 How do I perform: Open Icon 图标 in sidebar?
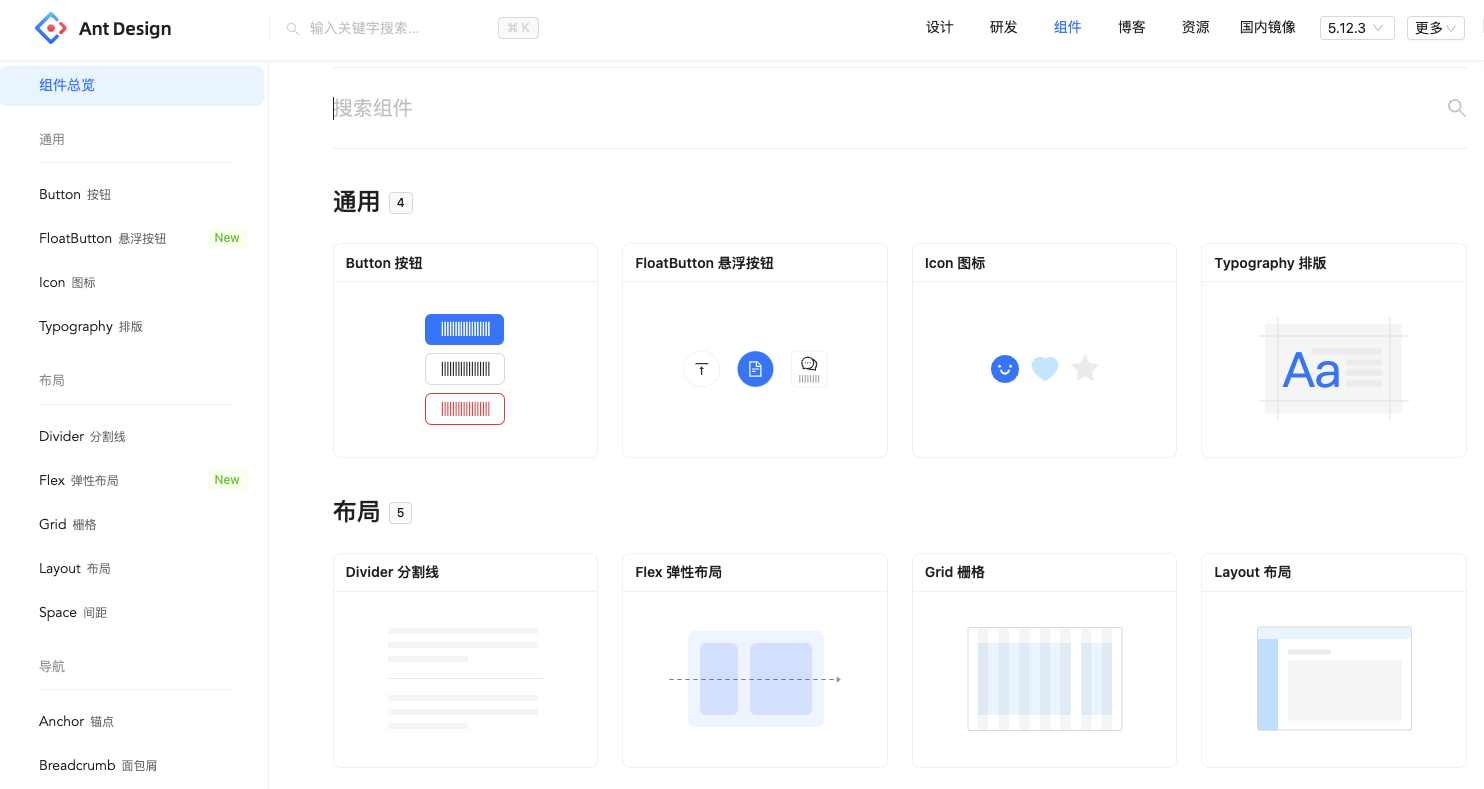(x=132, y=282)
